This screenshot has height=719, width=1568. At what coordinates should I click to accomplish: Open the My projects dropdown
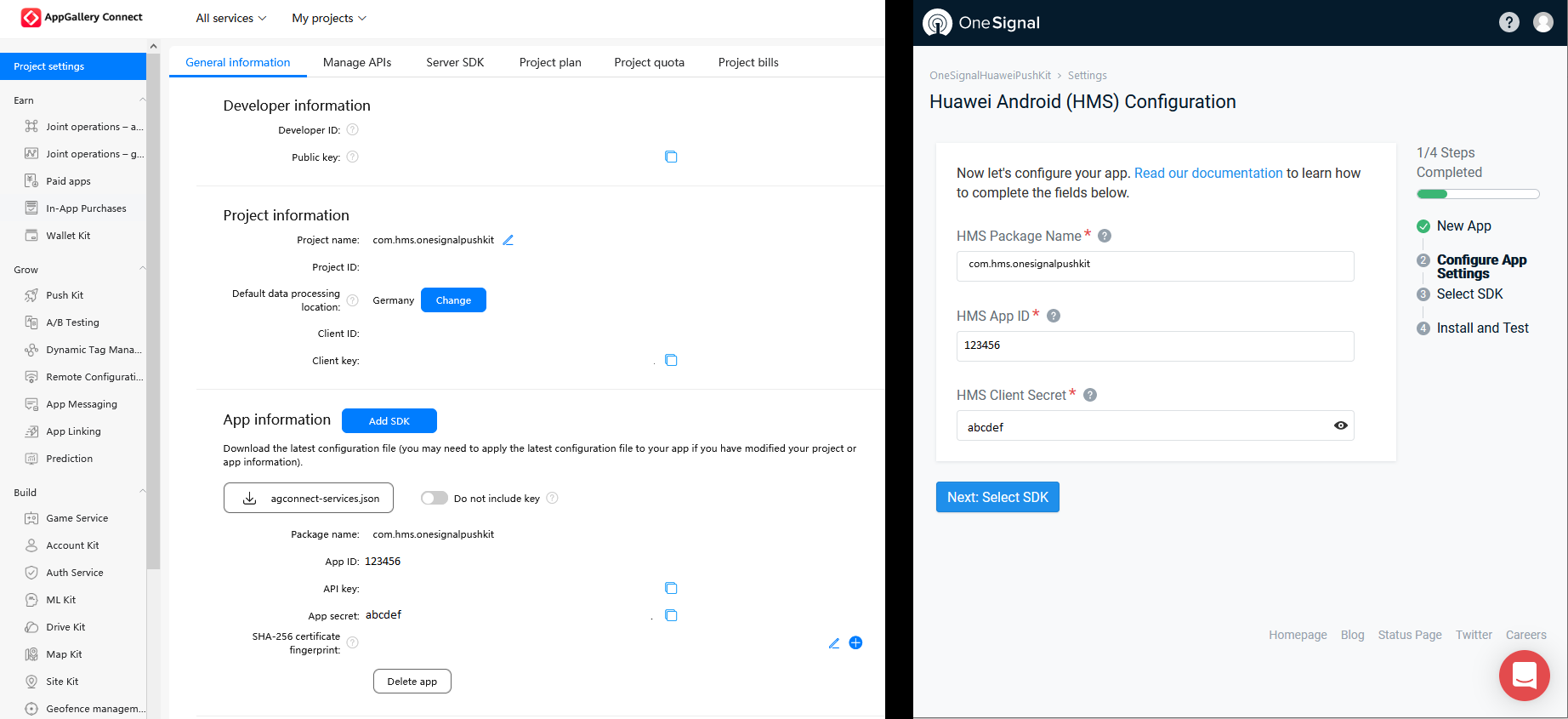point(329,18)
